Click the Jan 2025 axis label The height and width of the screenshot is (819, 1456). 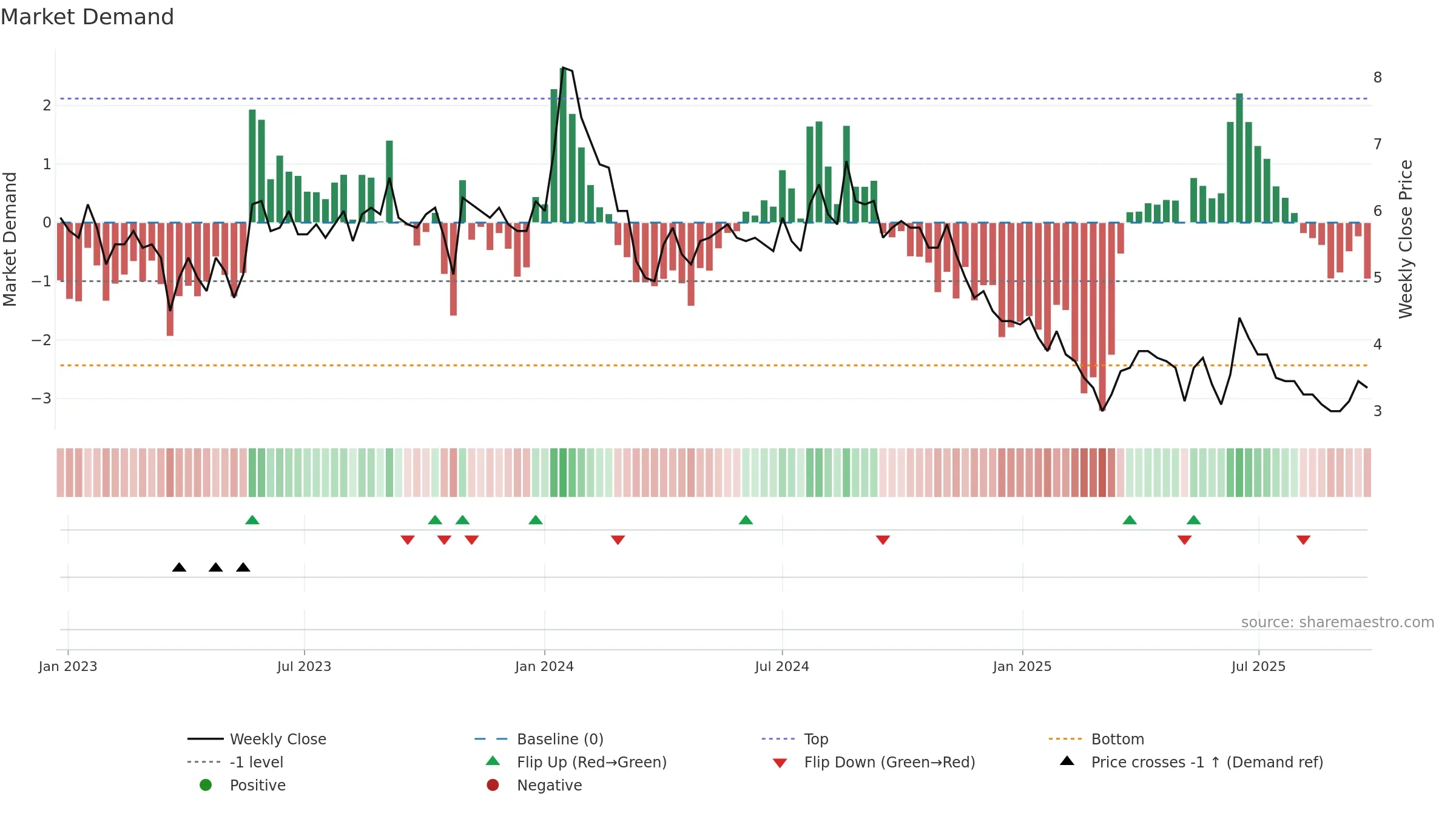1022,667
